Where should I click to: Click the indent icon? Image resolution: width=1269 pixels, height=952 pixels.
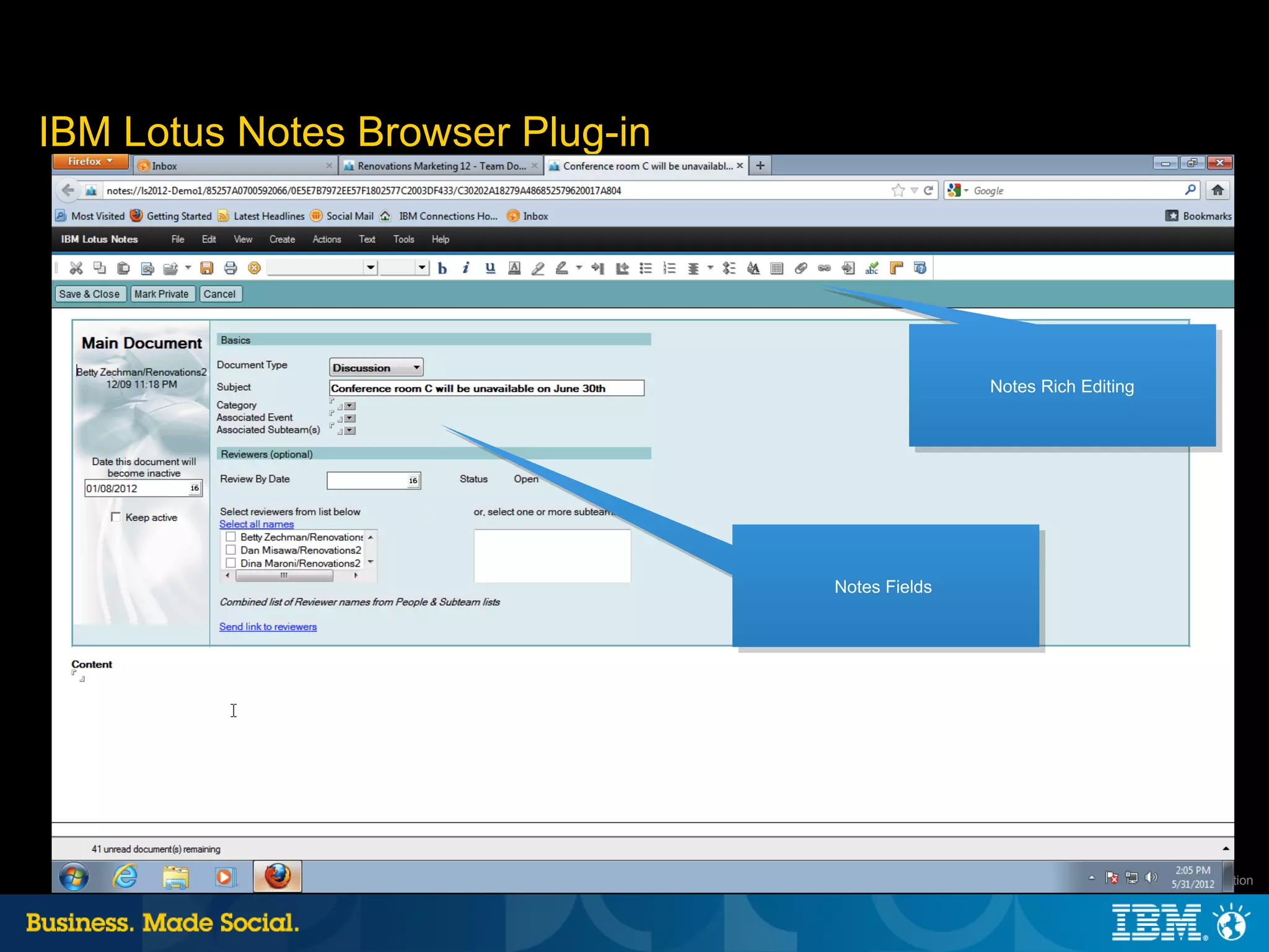point(598,268)
